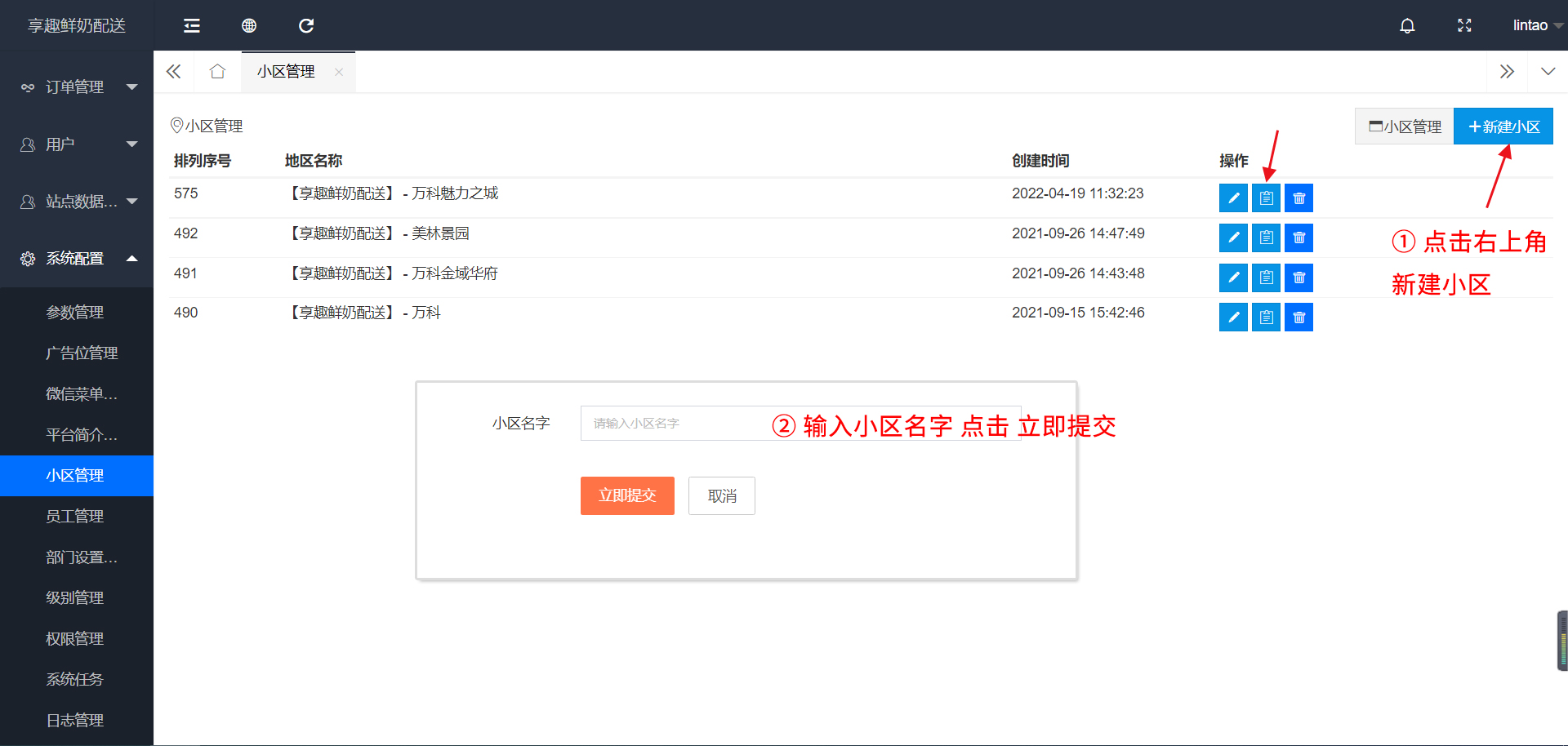The image size is (1568, 746).
Task: Toggle fullscreen mode icon
Action: [x=1464, y=26]
